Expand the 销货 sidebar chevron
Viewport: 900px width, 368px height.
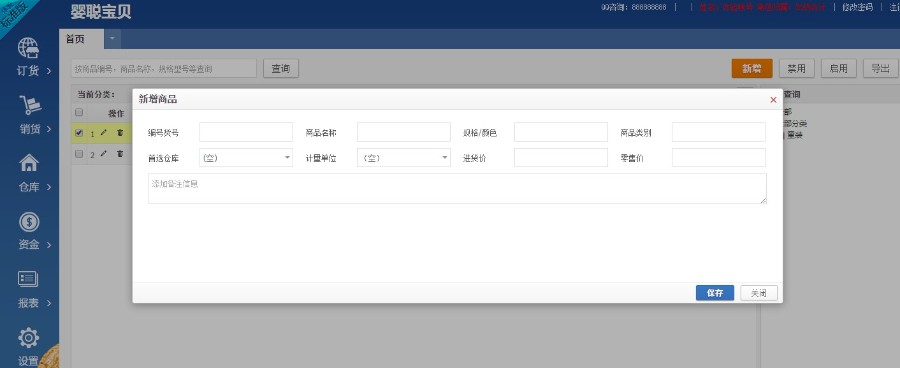click(x=49, y=129)
